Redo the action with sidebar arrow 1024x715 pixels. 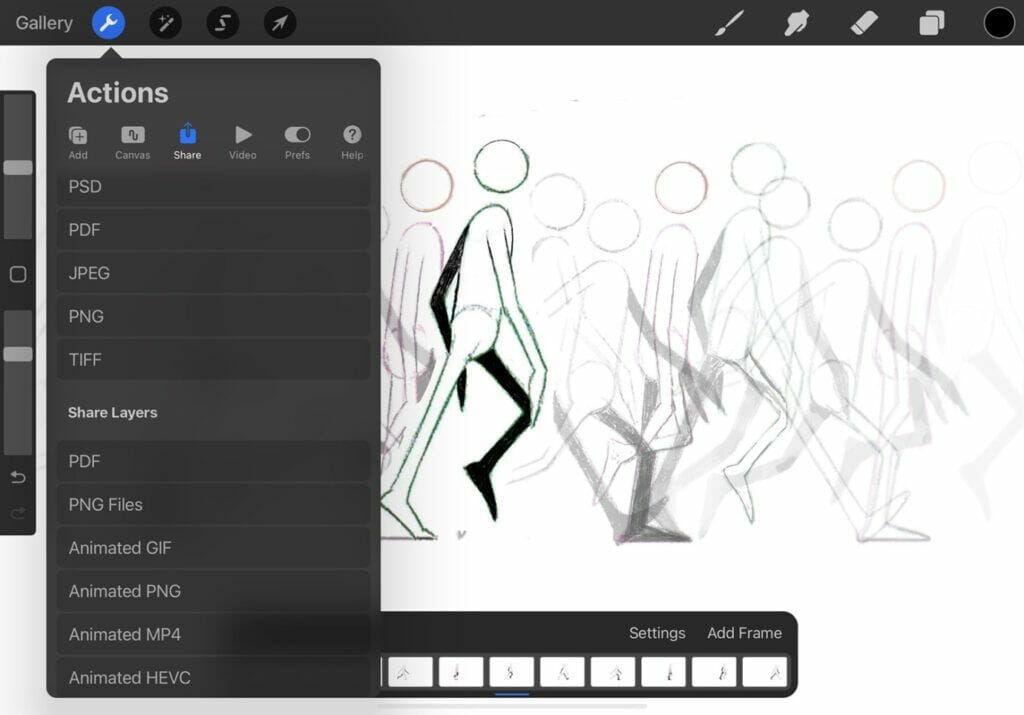(18, 513)
